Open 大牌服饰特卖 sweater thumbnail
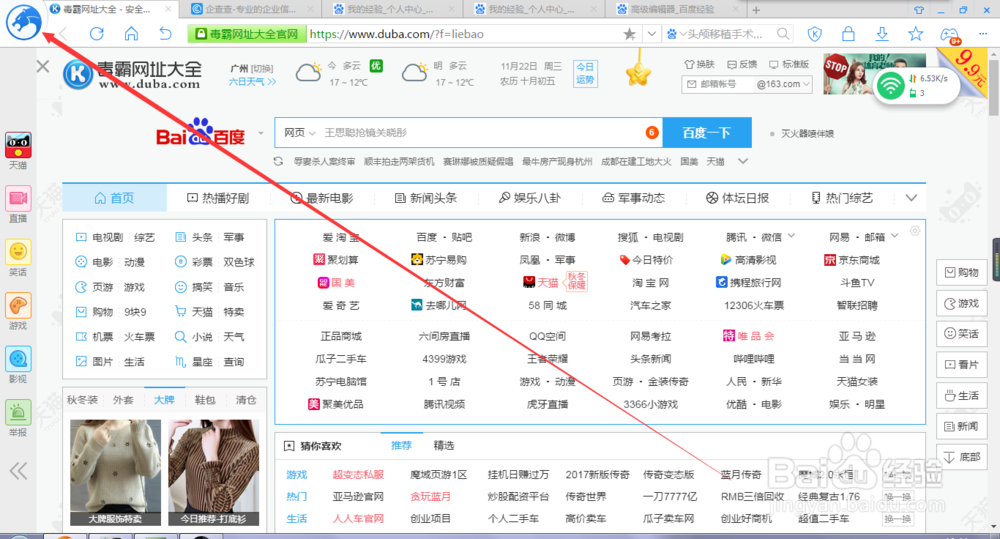This screenshot has width=1000, height=539. pyautogui.click(x=115, y=473)
